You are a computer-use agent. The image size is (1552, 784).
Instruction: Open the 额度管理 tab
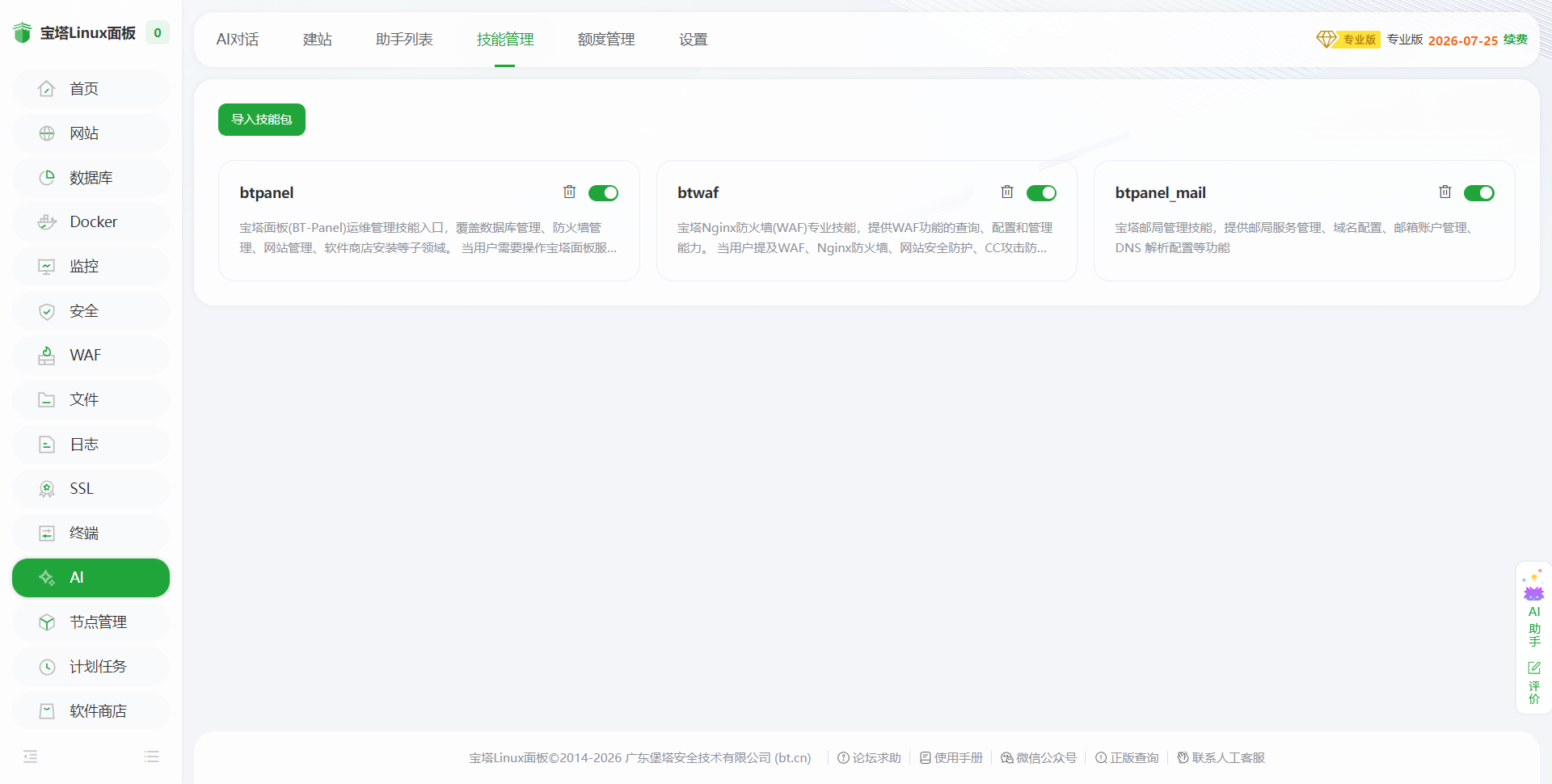point(606,40)
